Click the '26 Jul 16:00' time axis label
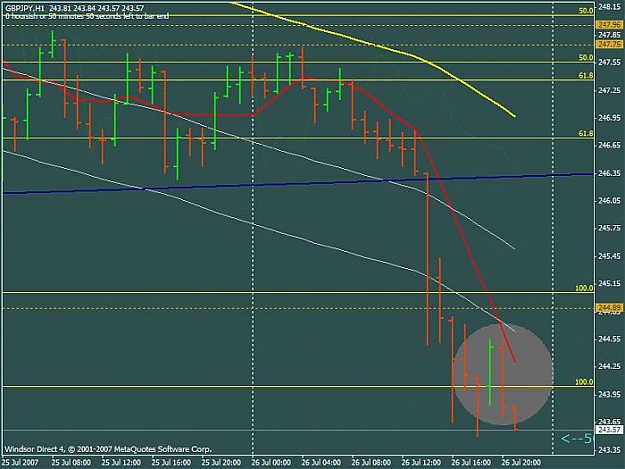The image size is (625, 469). point(471,463)
